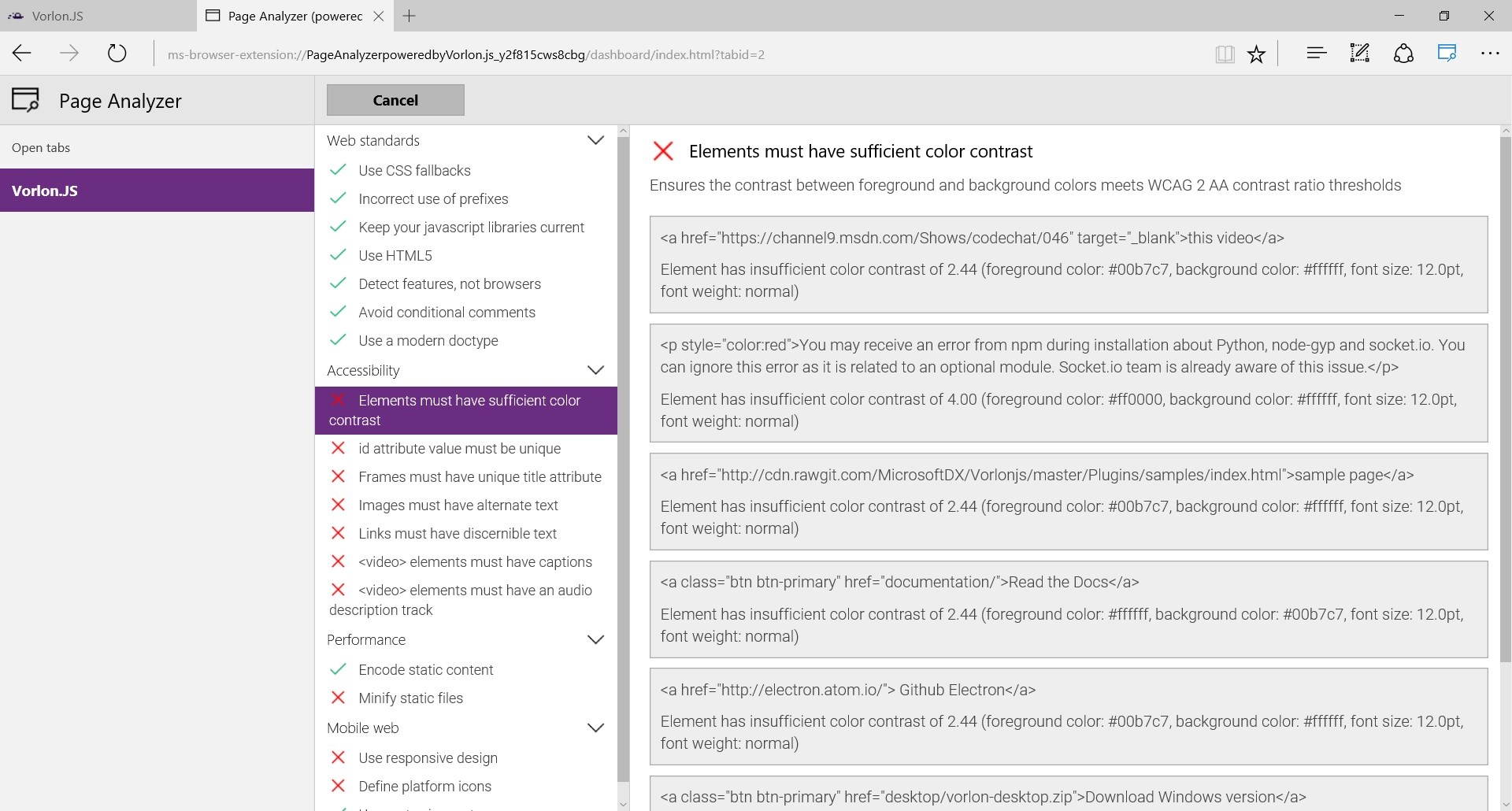1512x811 pixels.
Task: Click the back navigation arrow
Action: click(22, 54)
